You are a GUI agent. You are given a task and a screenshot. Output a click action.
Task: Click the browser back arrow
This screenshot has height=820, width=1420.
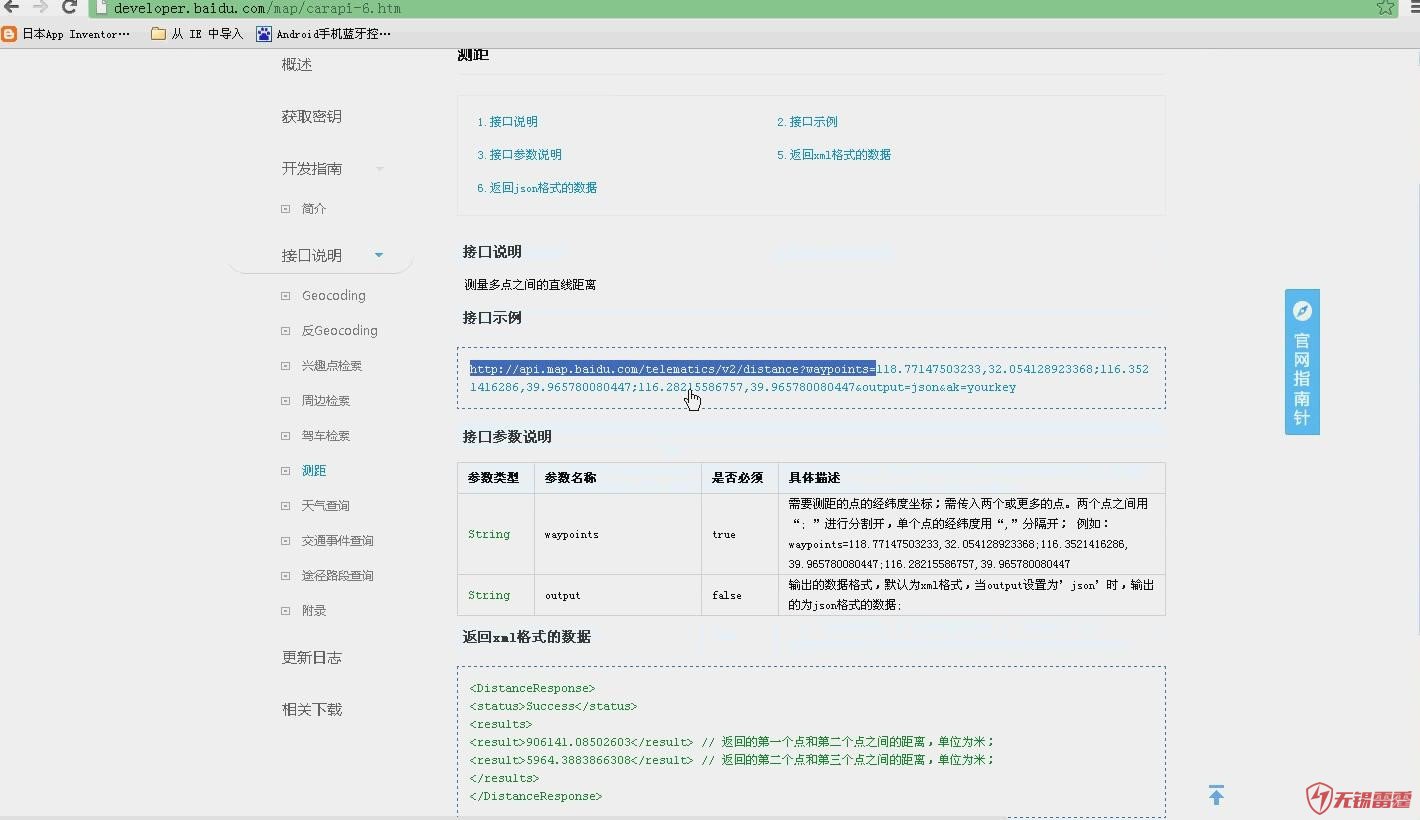(x=11, y=7)
